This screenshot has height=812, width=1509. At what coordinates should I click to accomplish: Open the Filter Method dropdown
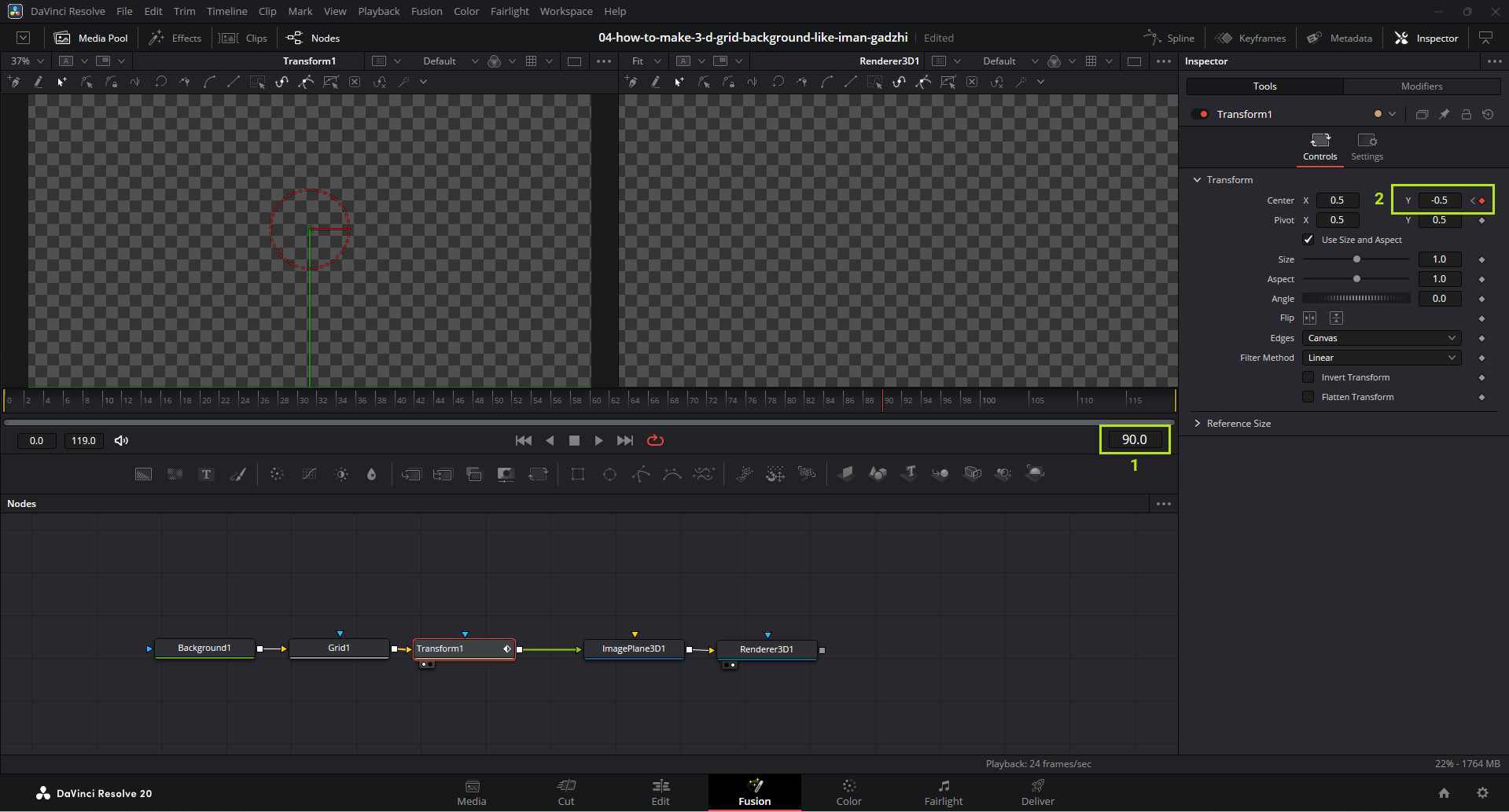click(1382, 358)
